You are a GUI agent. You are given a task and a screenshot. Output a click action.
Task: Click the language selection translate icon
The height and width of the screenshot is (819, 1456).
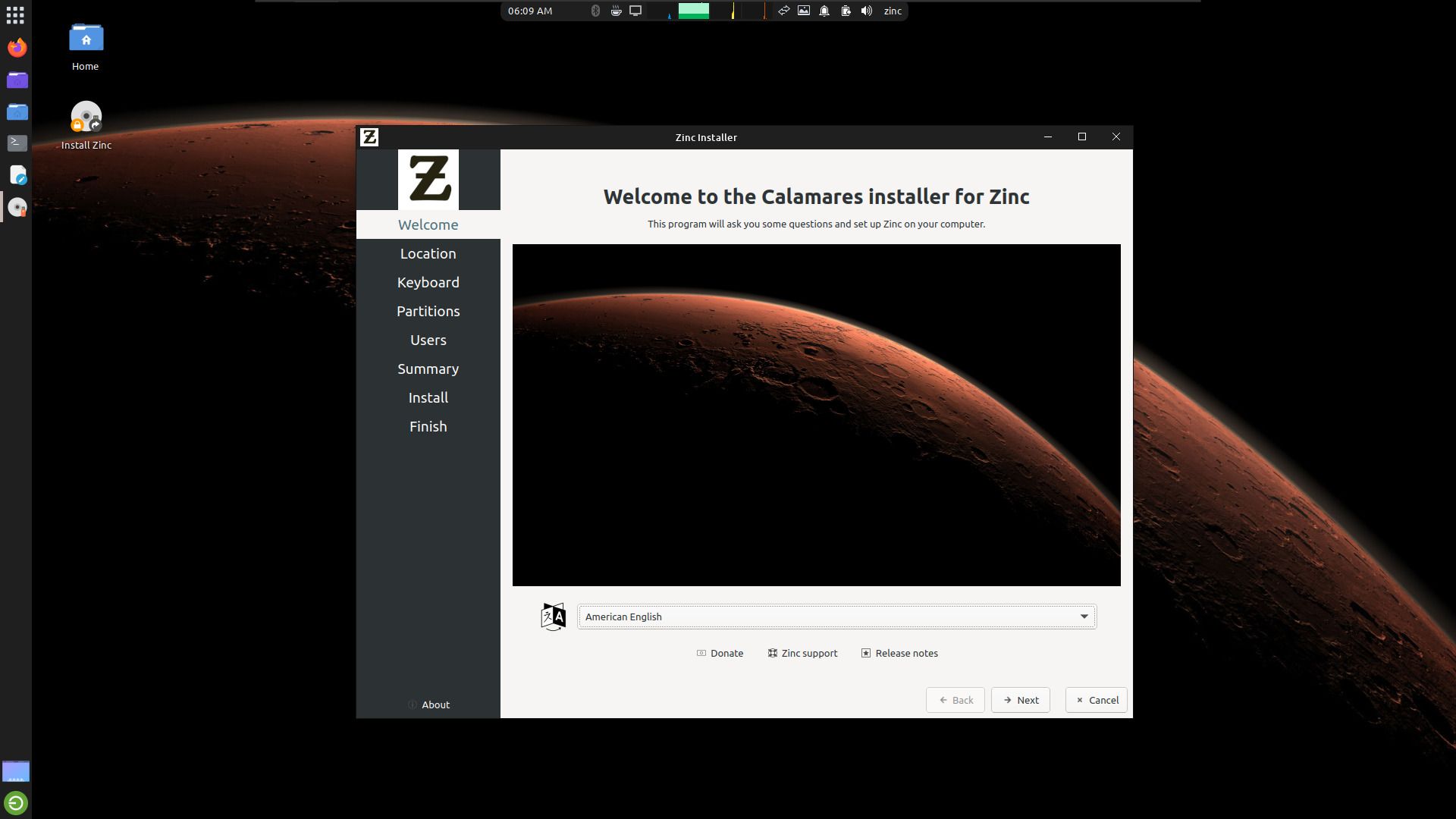click(x=553, y=617)
